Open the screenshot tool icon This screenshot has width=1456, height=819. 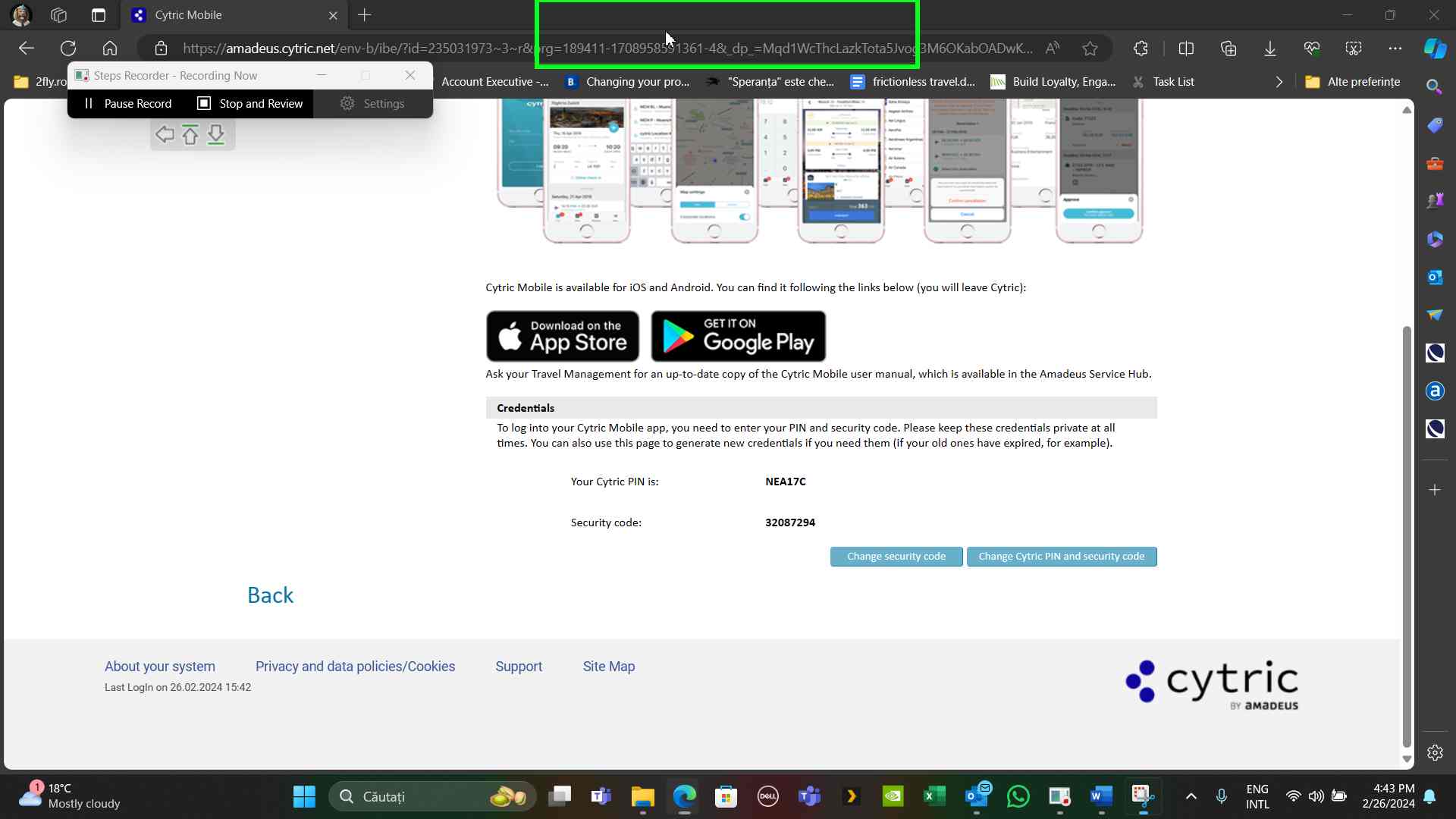(1354, 49)
